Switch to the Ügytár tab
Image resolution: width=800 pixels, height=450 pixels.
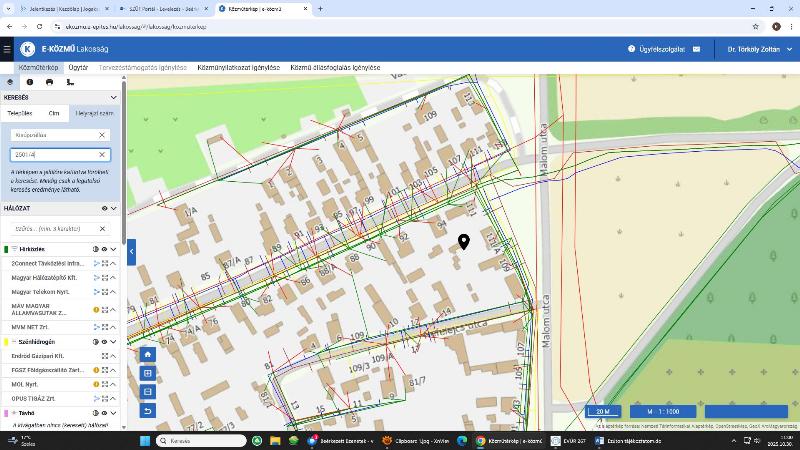point(77,67)
